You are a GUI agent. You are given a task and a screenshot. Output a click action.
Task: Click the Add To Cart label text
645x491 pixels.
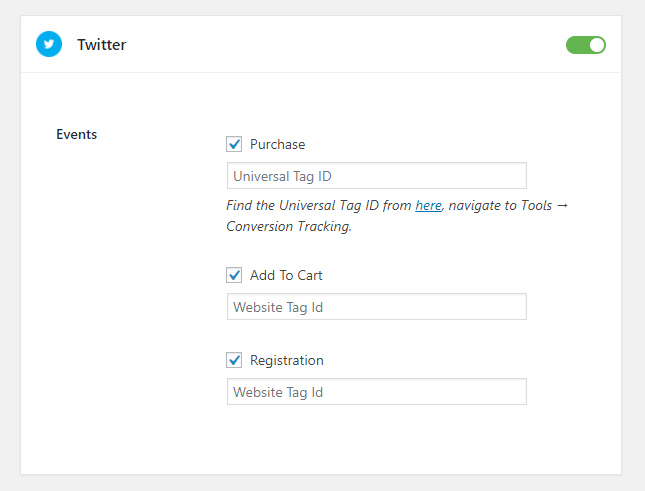pyautogui.click(x=286, y=275)
